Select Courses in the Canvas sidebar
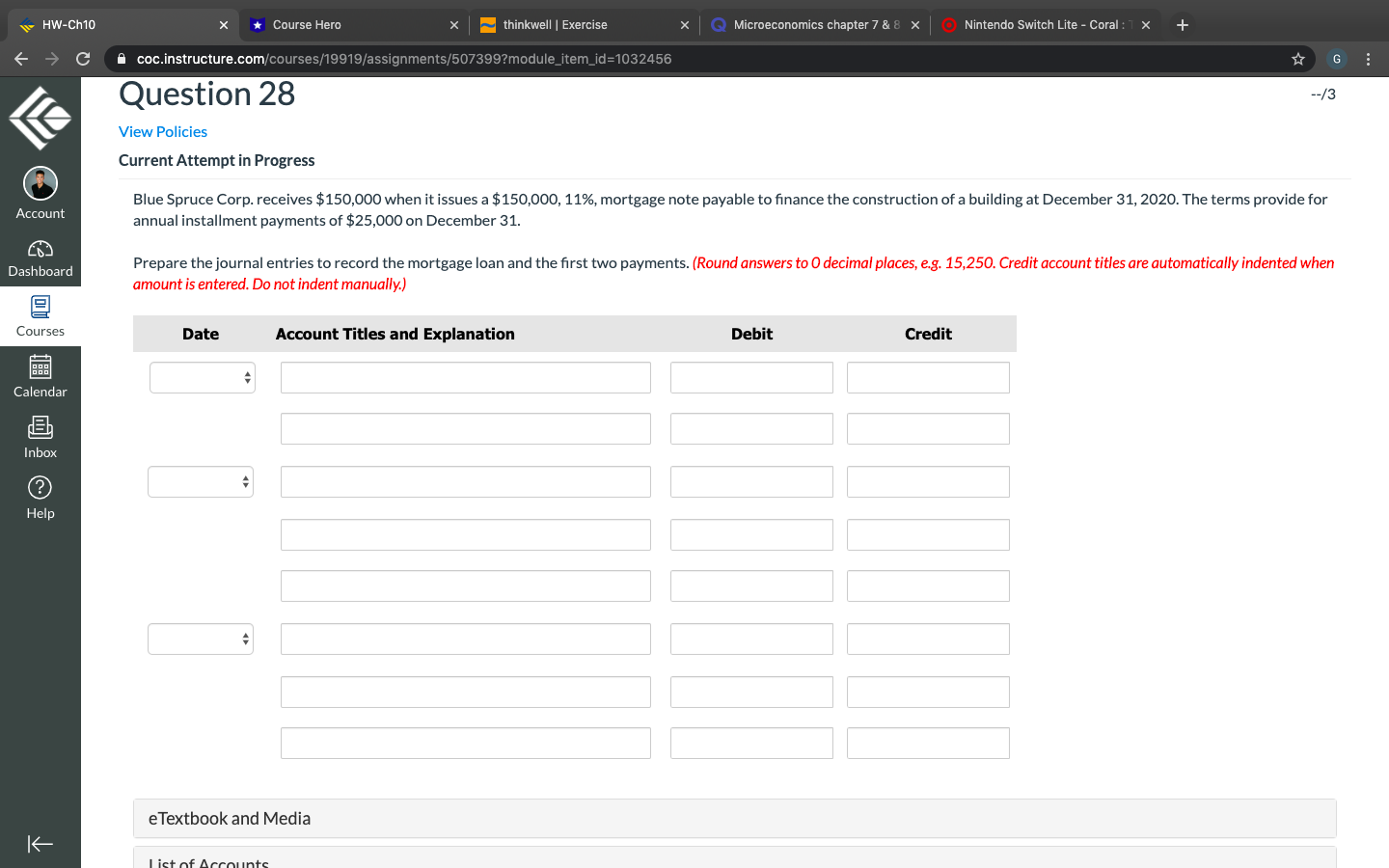Image resolution: width=1389 pixels, height=868 pixels. pyautogui.click(x=40, y=316)
